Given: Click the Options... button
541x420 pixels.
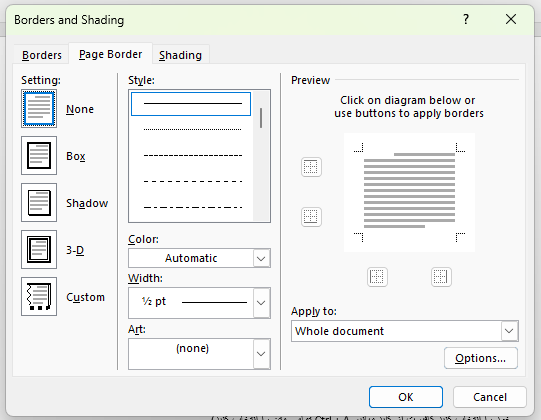Looking at the screenshot, I should click(x=481, y=358).
